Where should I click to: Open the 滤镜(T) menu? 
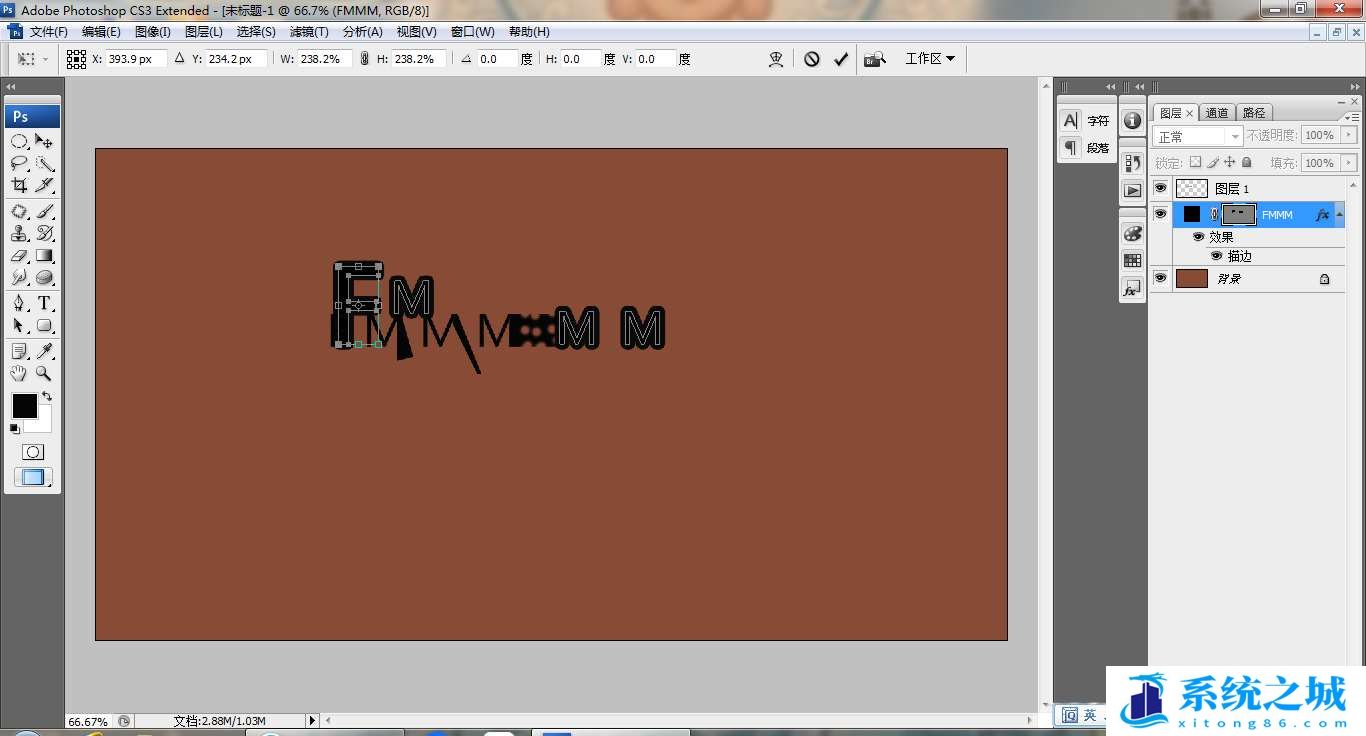(307, 32)
